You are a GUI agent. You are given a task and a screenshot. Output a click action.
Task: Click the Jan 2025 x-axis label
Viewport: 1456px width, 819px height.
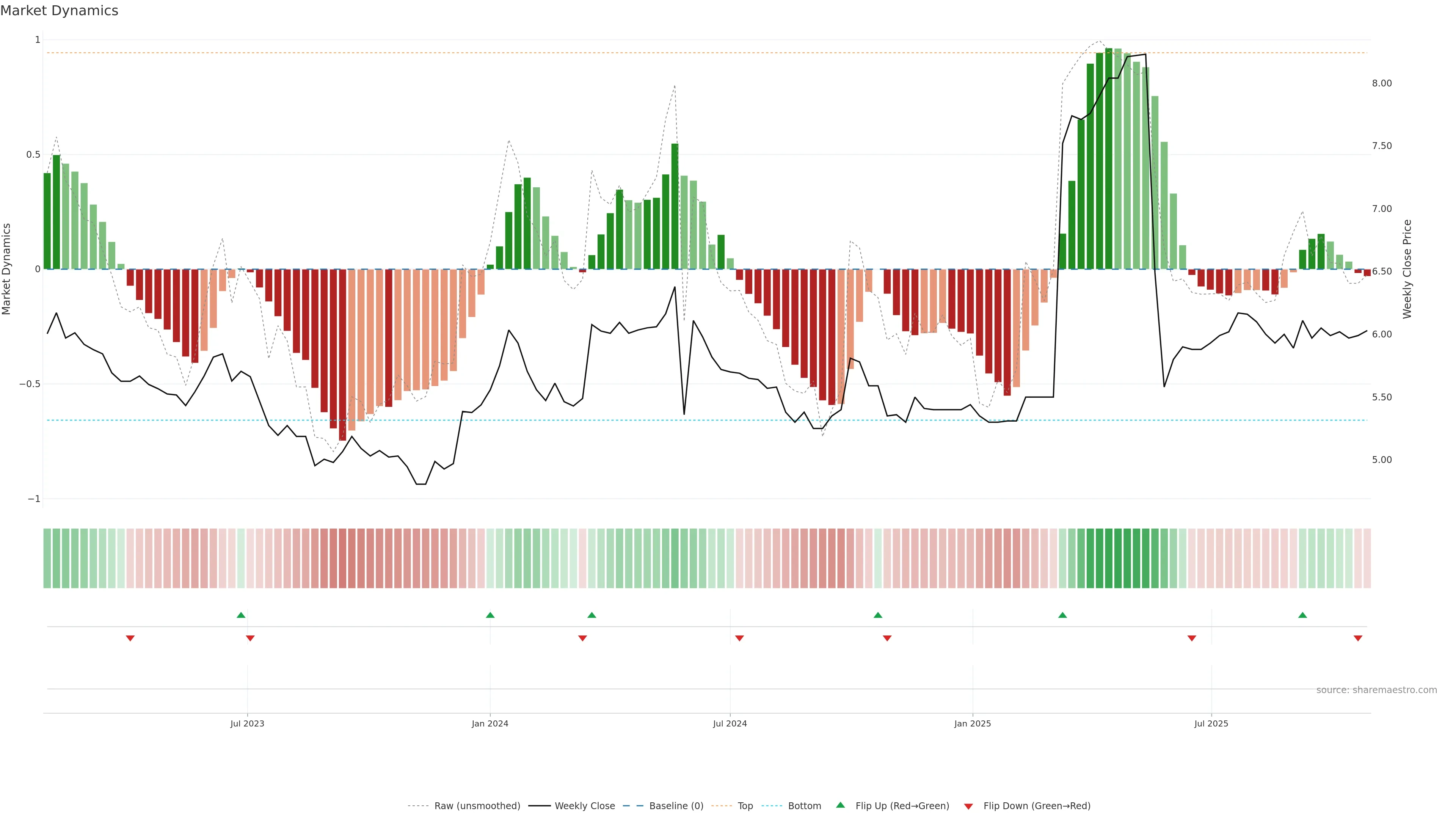click(972, 723)
